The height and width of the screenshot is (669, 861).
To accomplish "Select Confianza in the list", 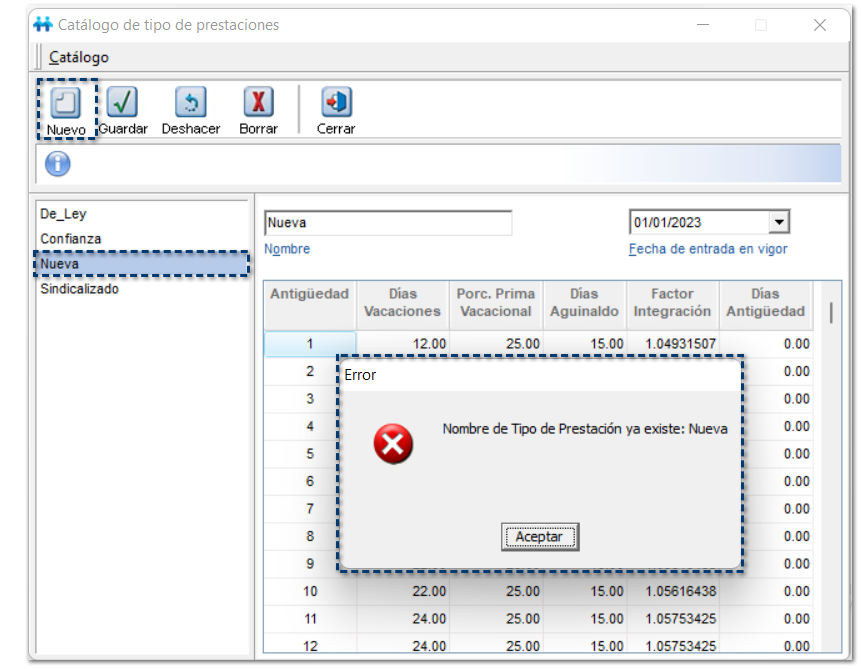I will click(x=70, y=239).
